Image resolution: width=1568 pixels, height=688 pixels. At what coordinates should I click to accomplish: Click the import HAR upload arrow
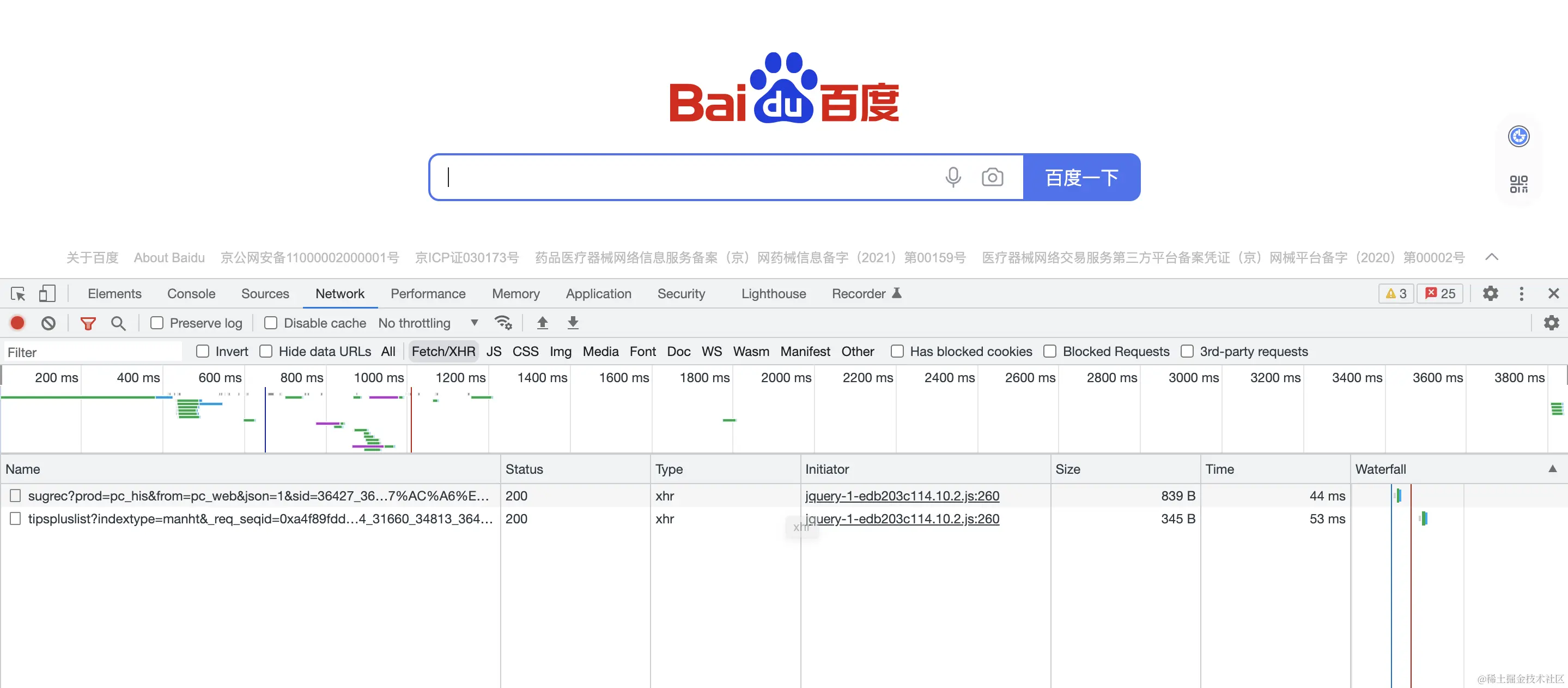pos(542,323)
